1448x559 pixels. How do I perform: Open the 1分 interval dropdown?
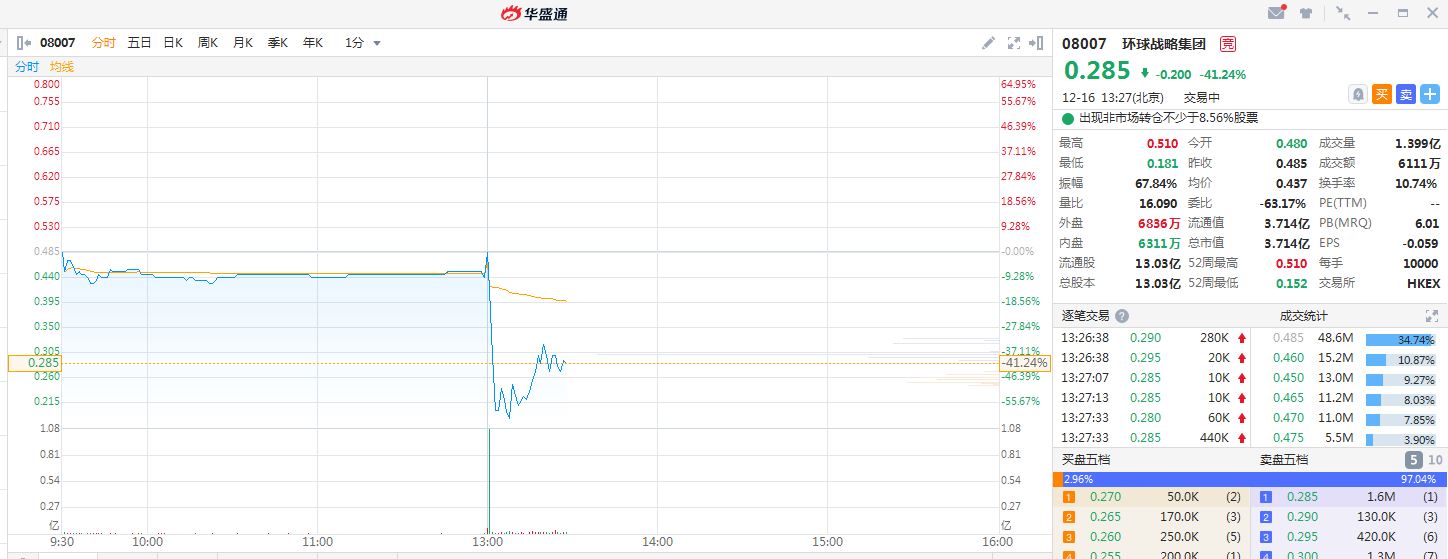[363, 43]
